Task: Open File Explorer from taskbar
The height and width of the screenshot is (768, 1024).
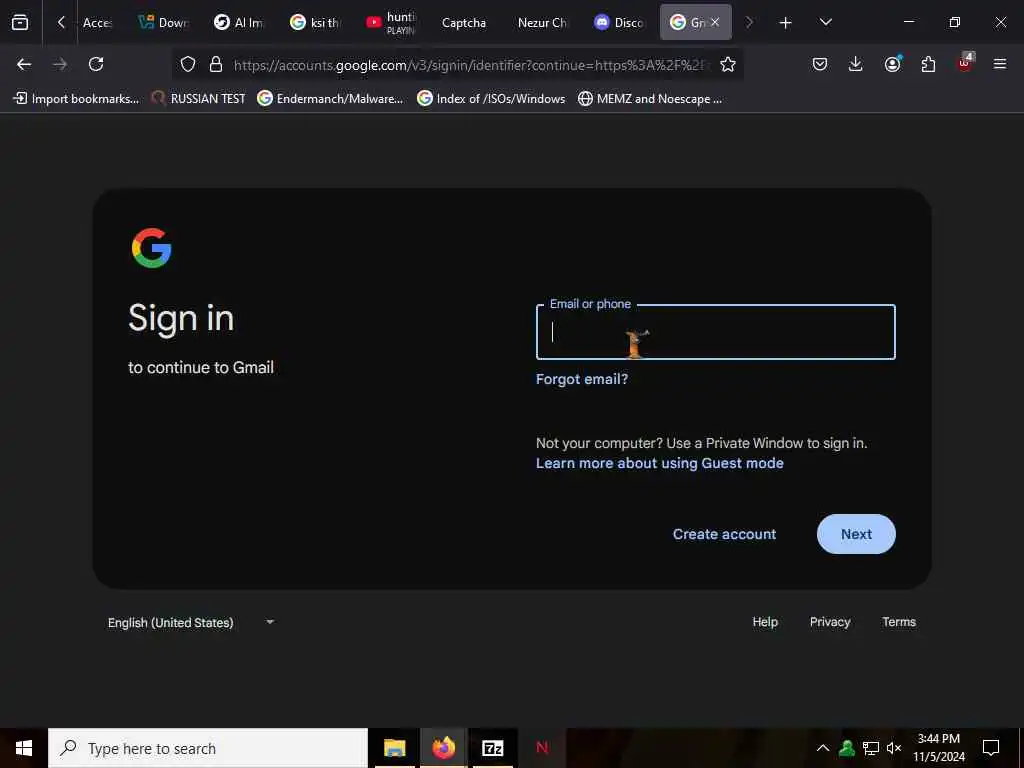Action: coord(394,748)
